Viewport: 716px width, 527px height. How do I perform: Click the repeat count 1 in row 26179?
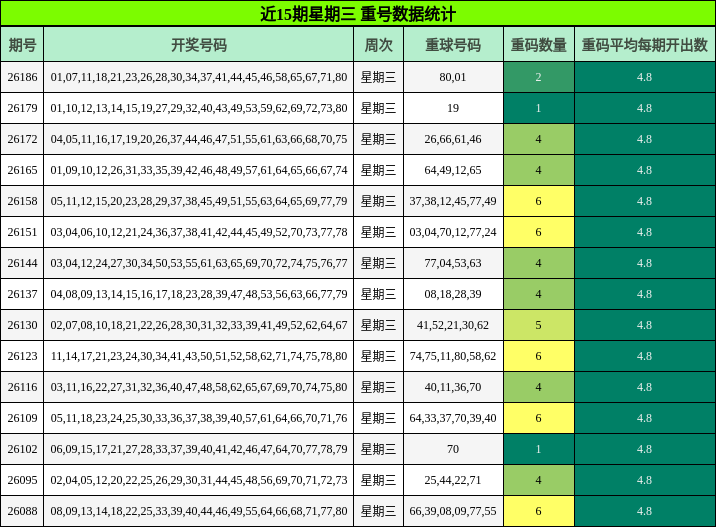tap(538, 108)
